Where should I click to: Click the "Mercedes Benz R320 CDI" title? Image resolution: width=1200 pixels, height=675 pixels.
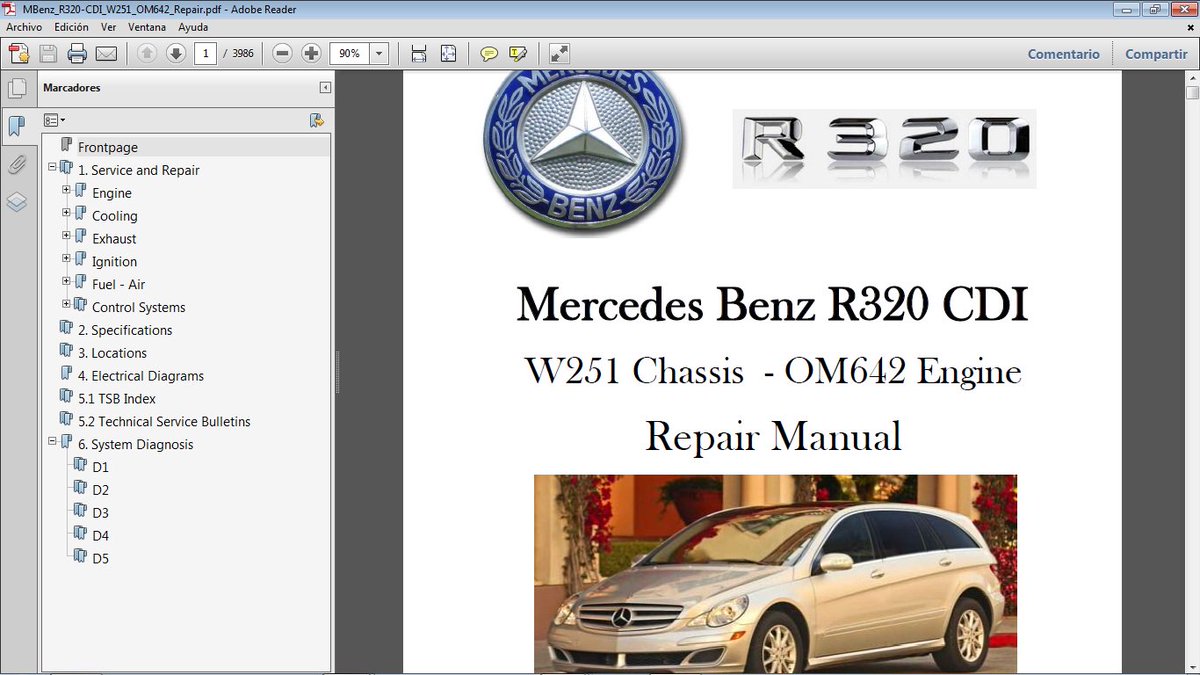pos(772,304)
